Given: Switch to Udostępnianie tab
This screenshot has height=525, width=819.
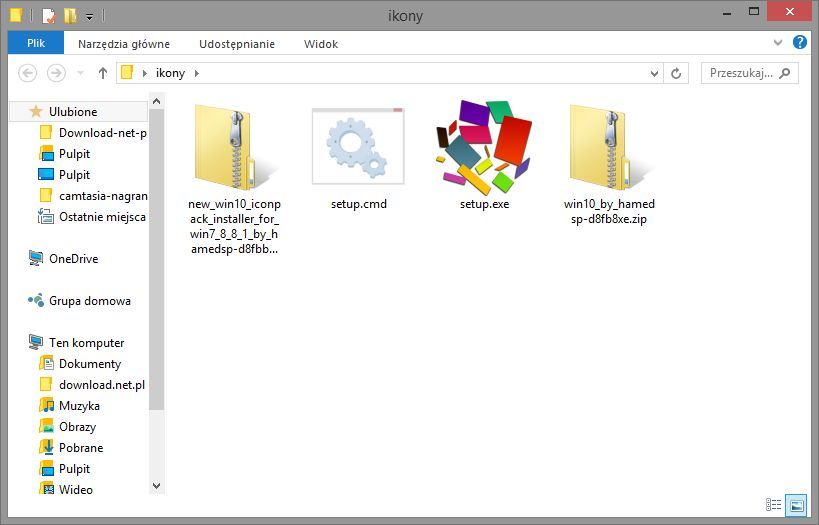Looking at the screenshot, I should 237,44.
